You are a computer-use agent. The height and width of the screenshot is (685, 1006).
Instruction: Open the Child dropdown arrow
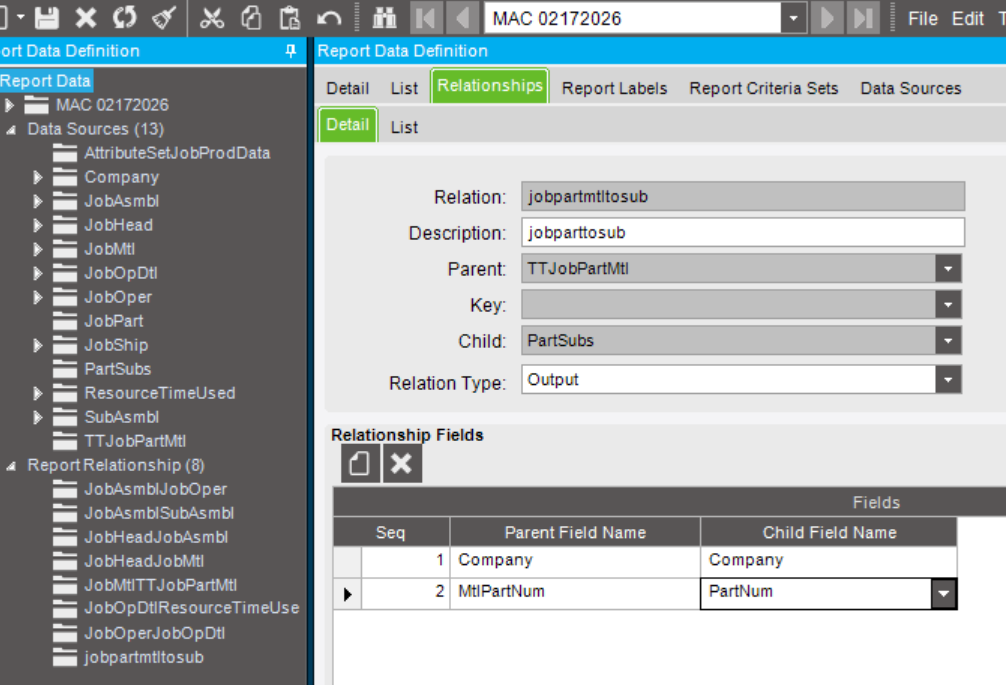tap(948, 341)
